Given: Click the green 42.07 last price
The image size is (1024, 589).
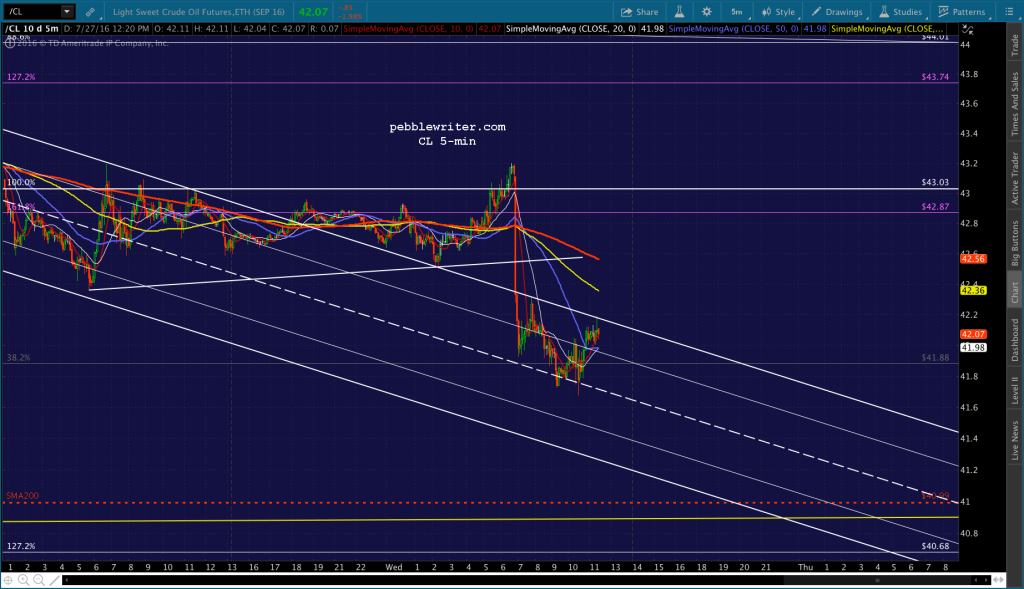Looking at the screenshot, I should pos(313,12).
